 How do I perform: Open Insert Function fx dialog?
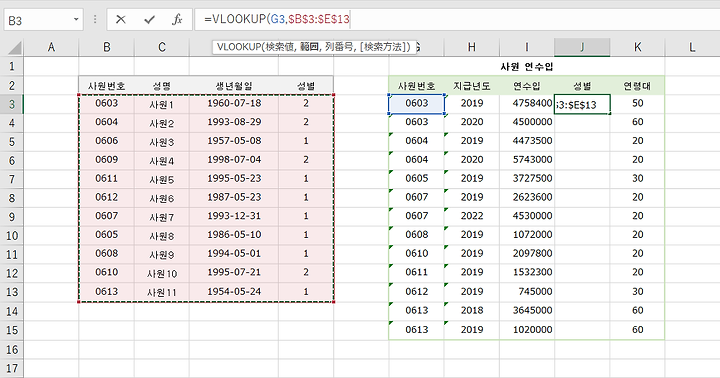[x=177, y=19]
